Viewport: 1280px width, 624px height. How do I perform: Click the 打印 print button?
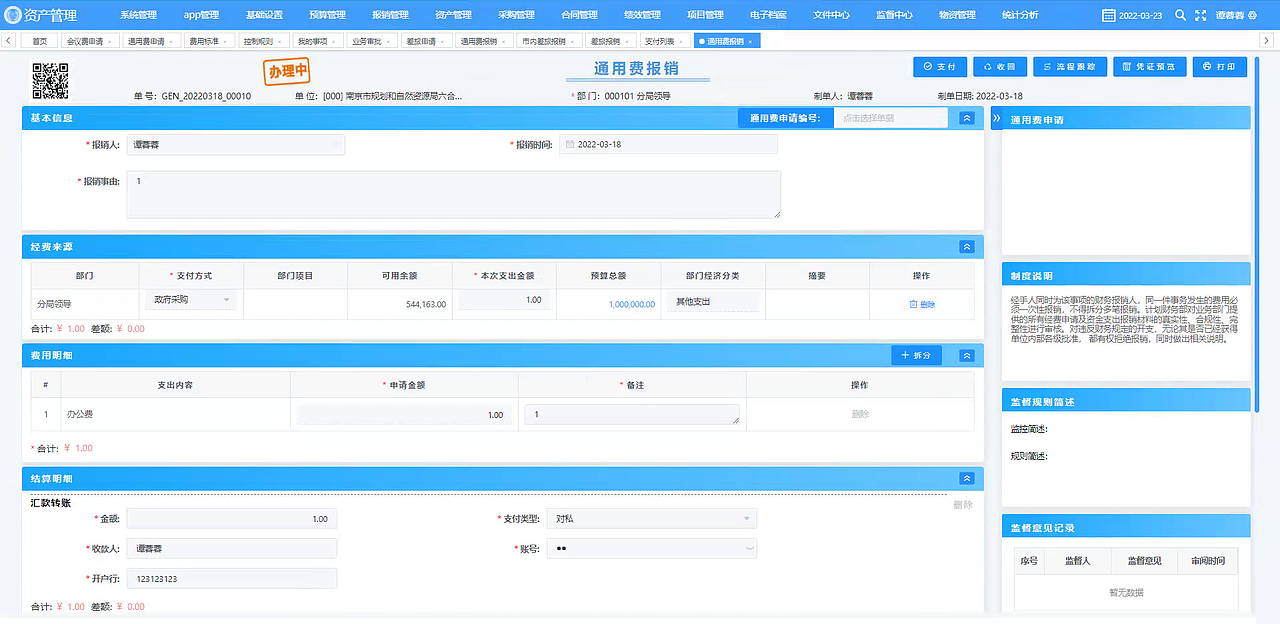pos(1220,66)
